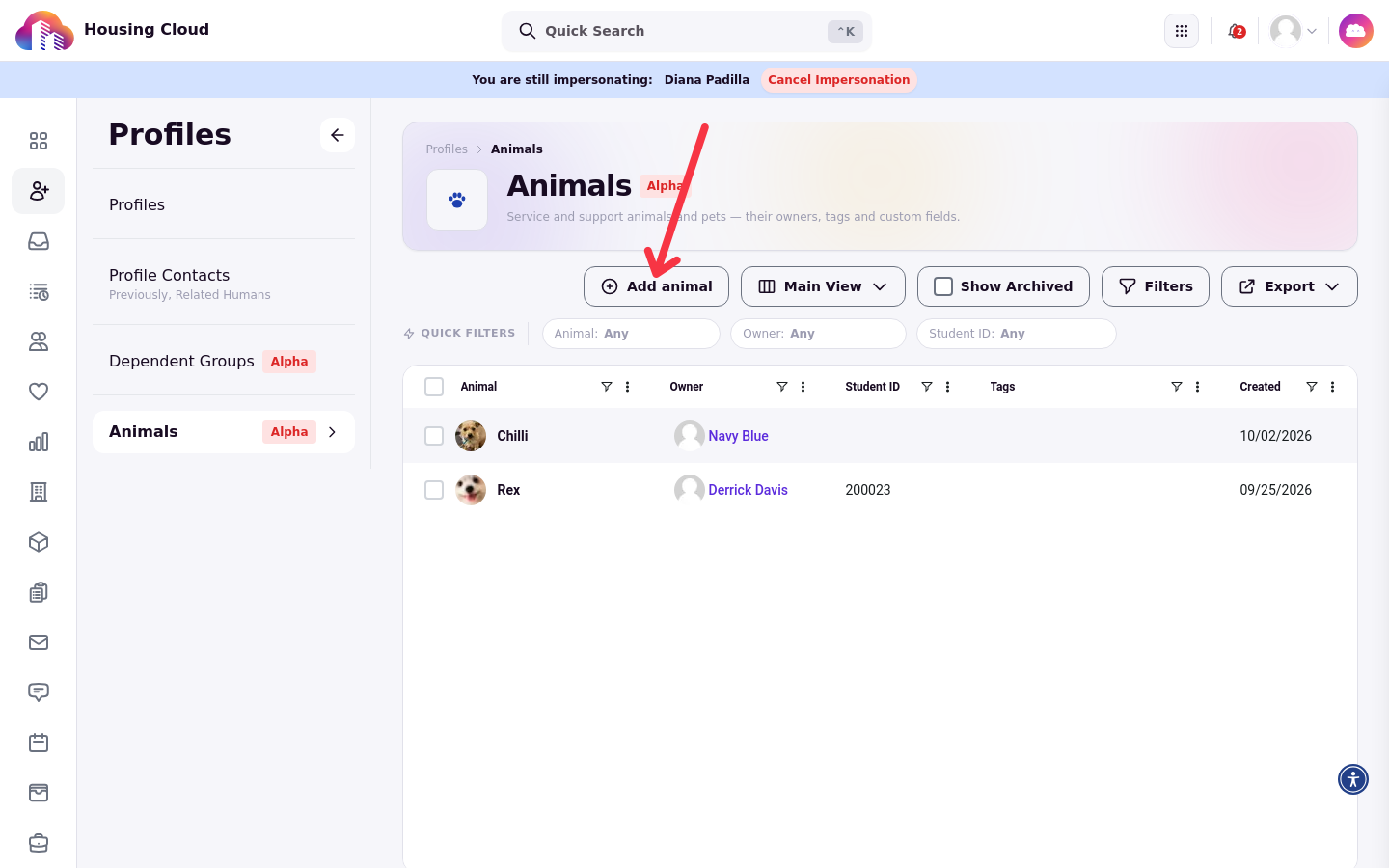Collapse the Profiles side panel with back arrow
Image resolution: width=1389 pixels, height=868 pixels.
[x=338, y=135]
